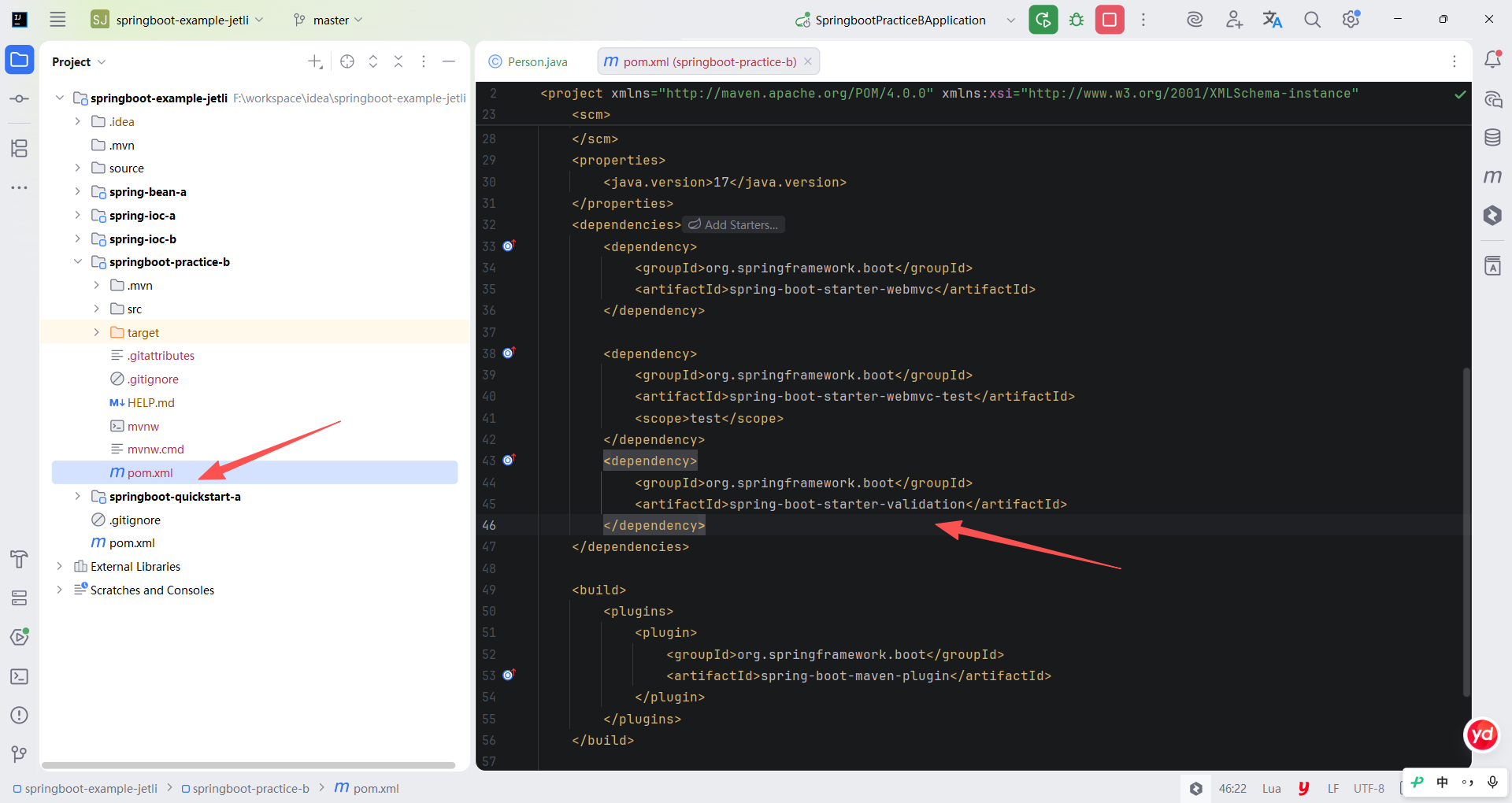The width and height of the screenshot is (1512, 803).
Task: Click the 46:22 caret position indicator
Action: click(x=1232, y=788)
